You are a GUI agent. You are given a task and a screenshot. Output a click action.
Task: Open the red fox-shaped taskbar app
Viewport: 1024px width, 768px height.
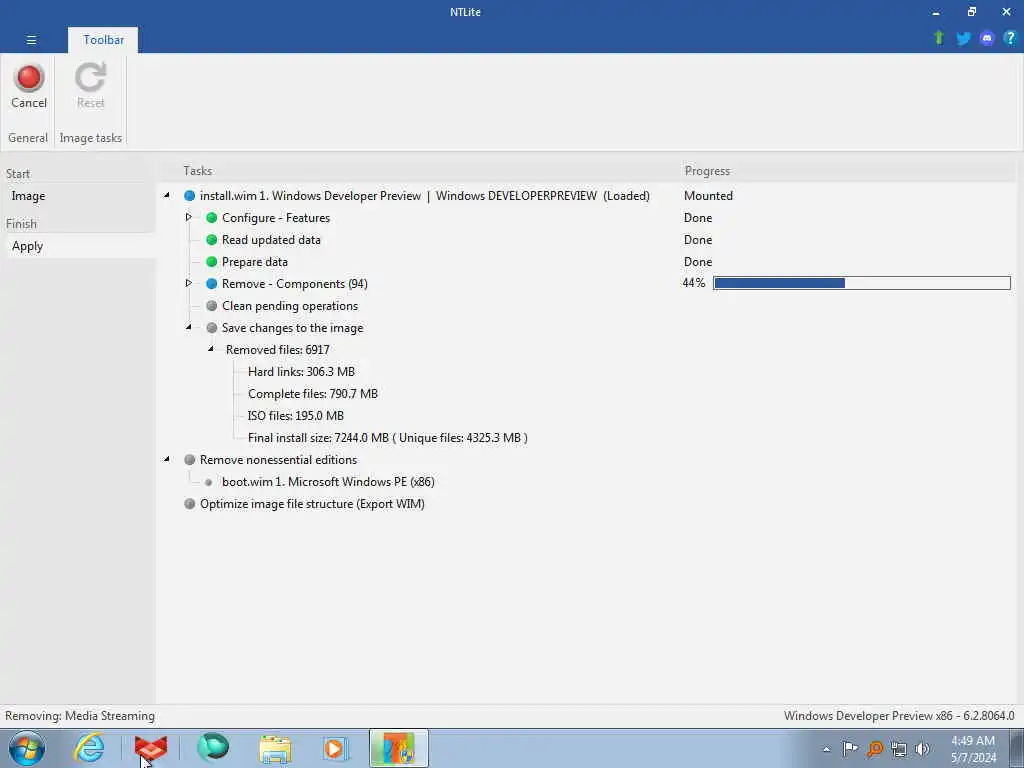pos(151,748)
